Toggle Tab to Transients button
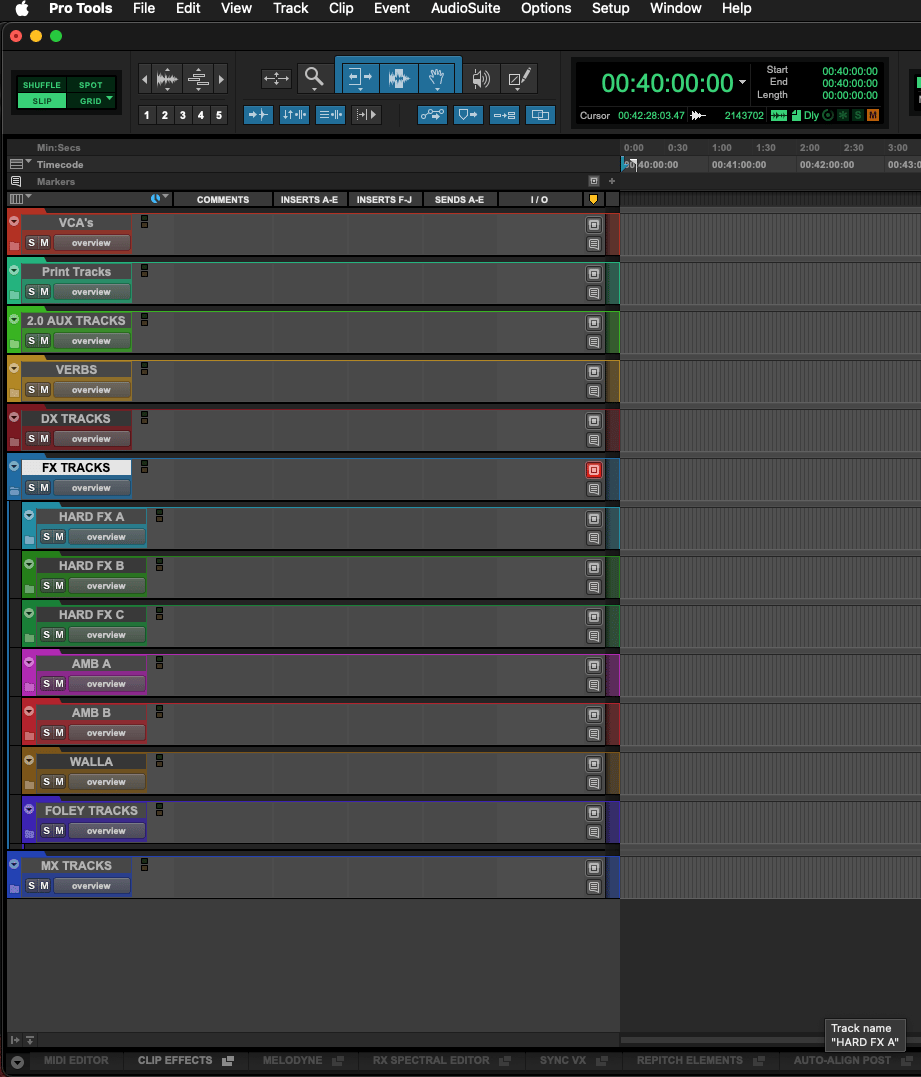Screen dimensions: 921x1077 [258, 115]
